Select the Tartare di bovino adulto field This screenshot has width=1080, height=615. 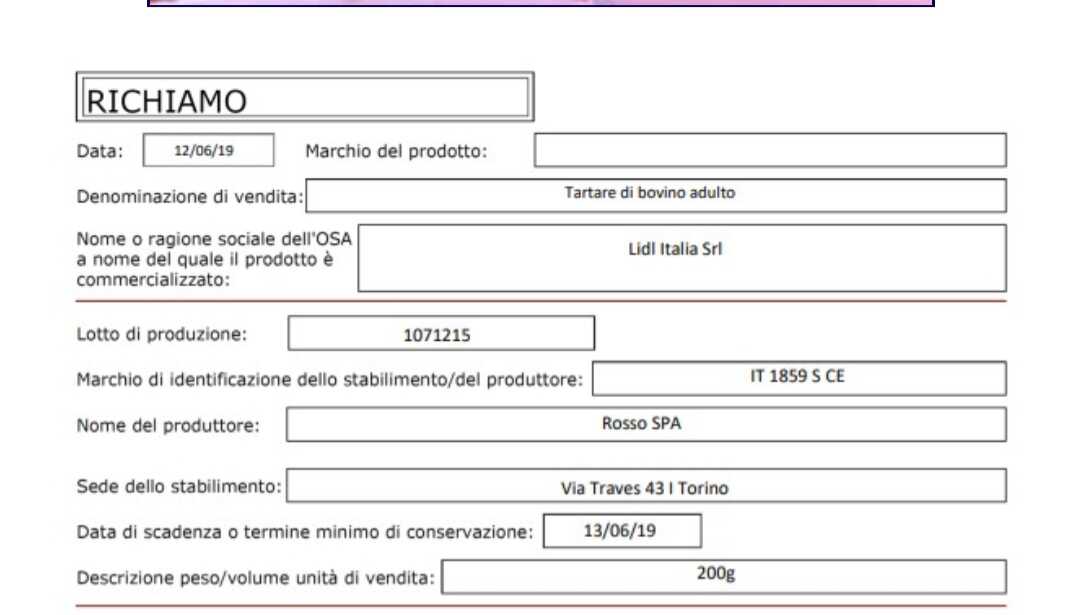pos(655,195)
